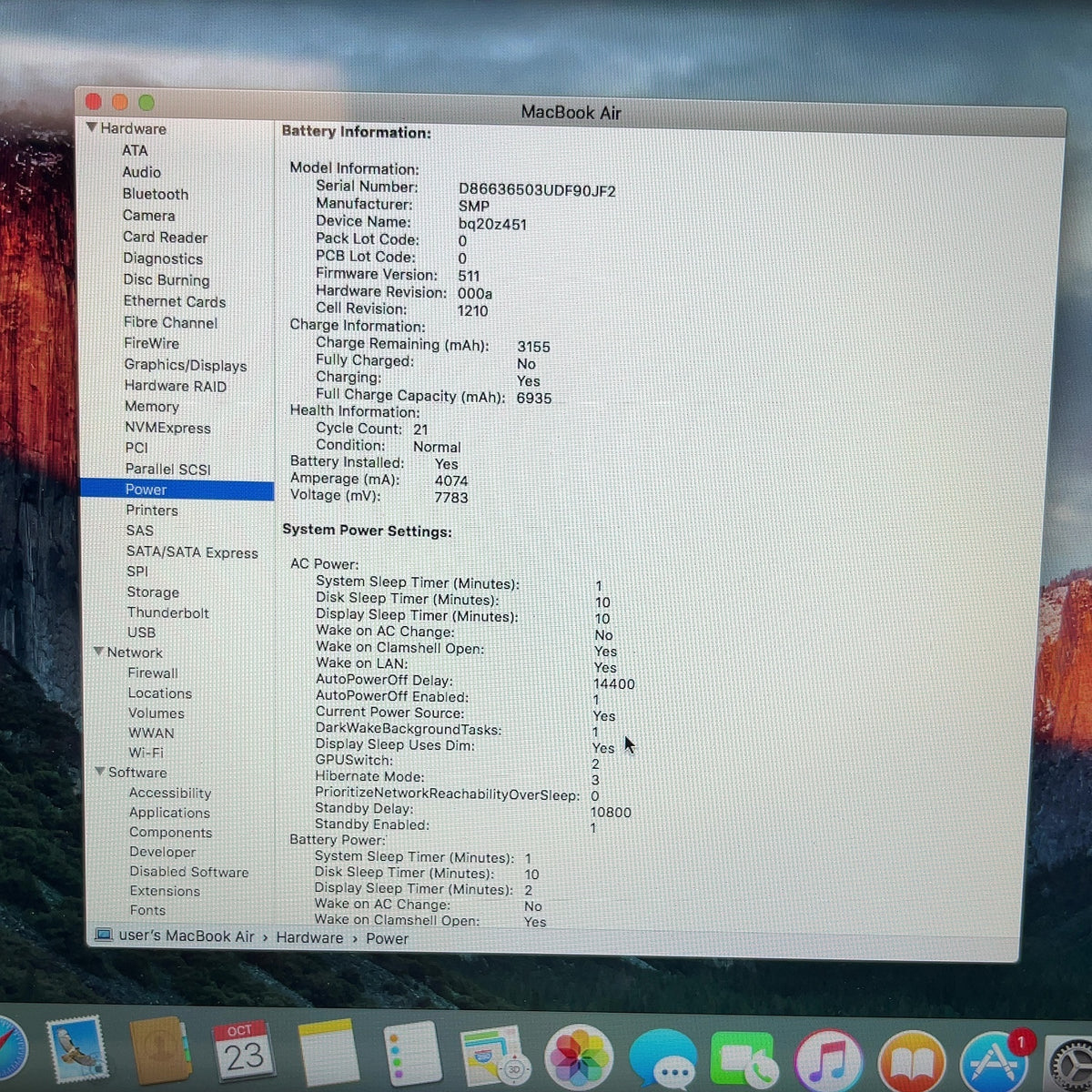
Task: Select Extensions under Software
Action: (x=165, y=891)
